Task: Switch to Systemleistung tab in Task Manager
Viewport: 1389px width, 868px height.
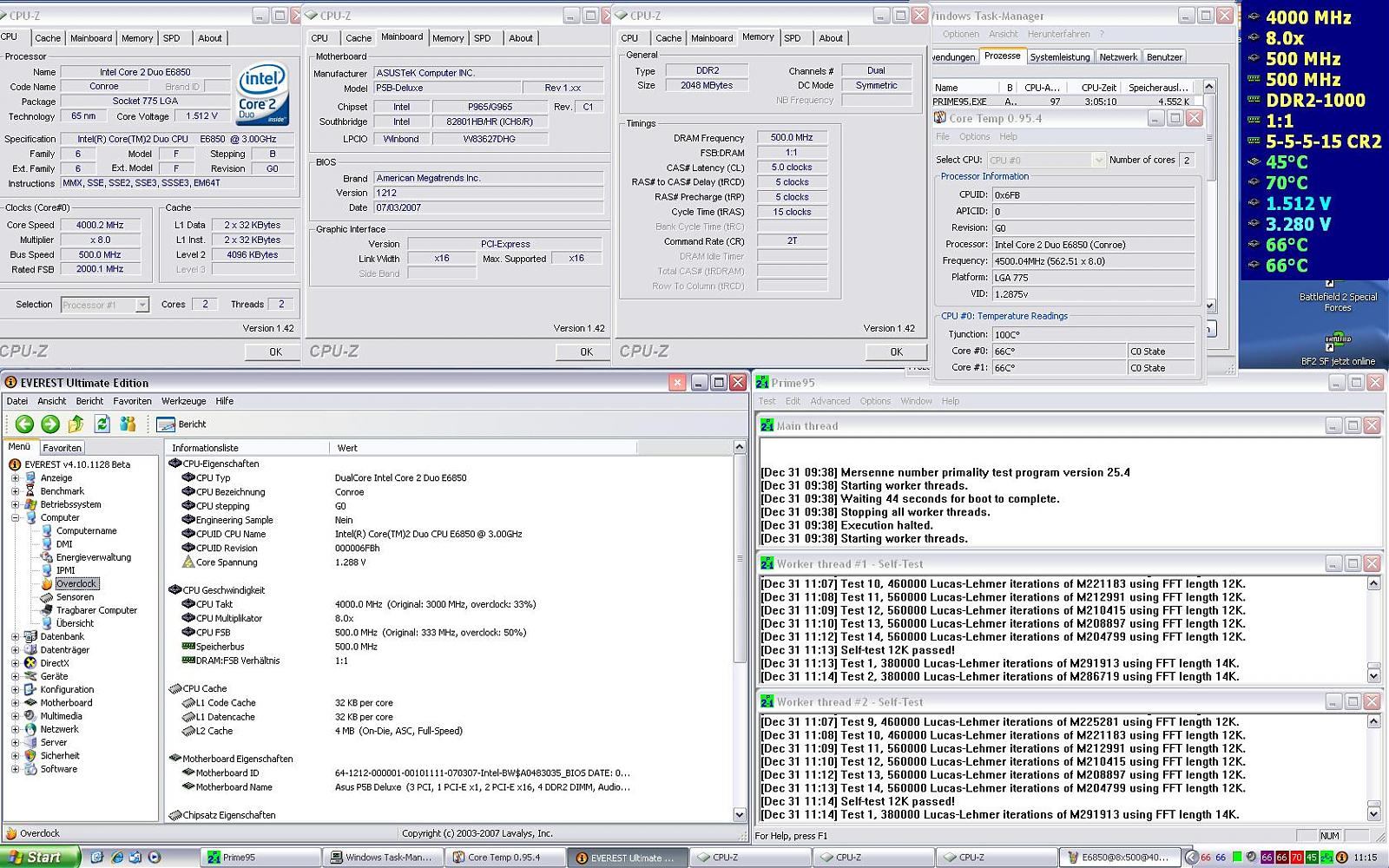Action: (x=1059, y=57)
